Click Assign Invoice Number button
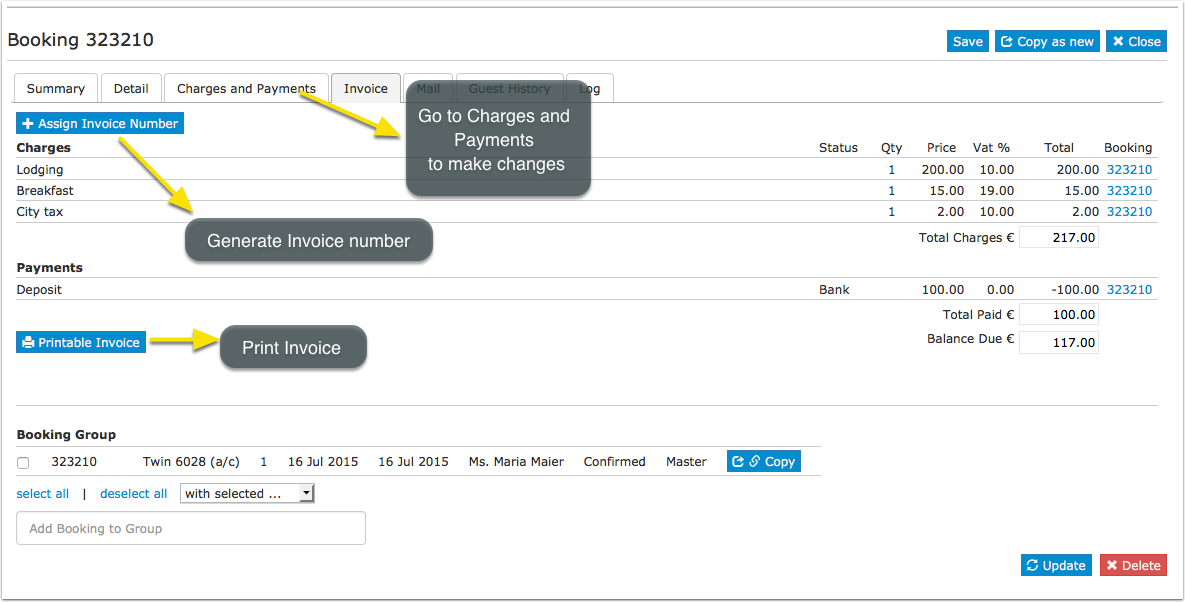 point(100,123)
